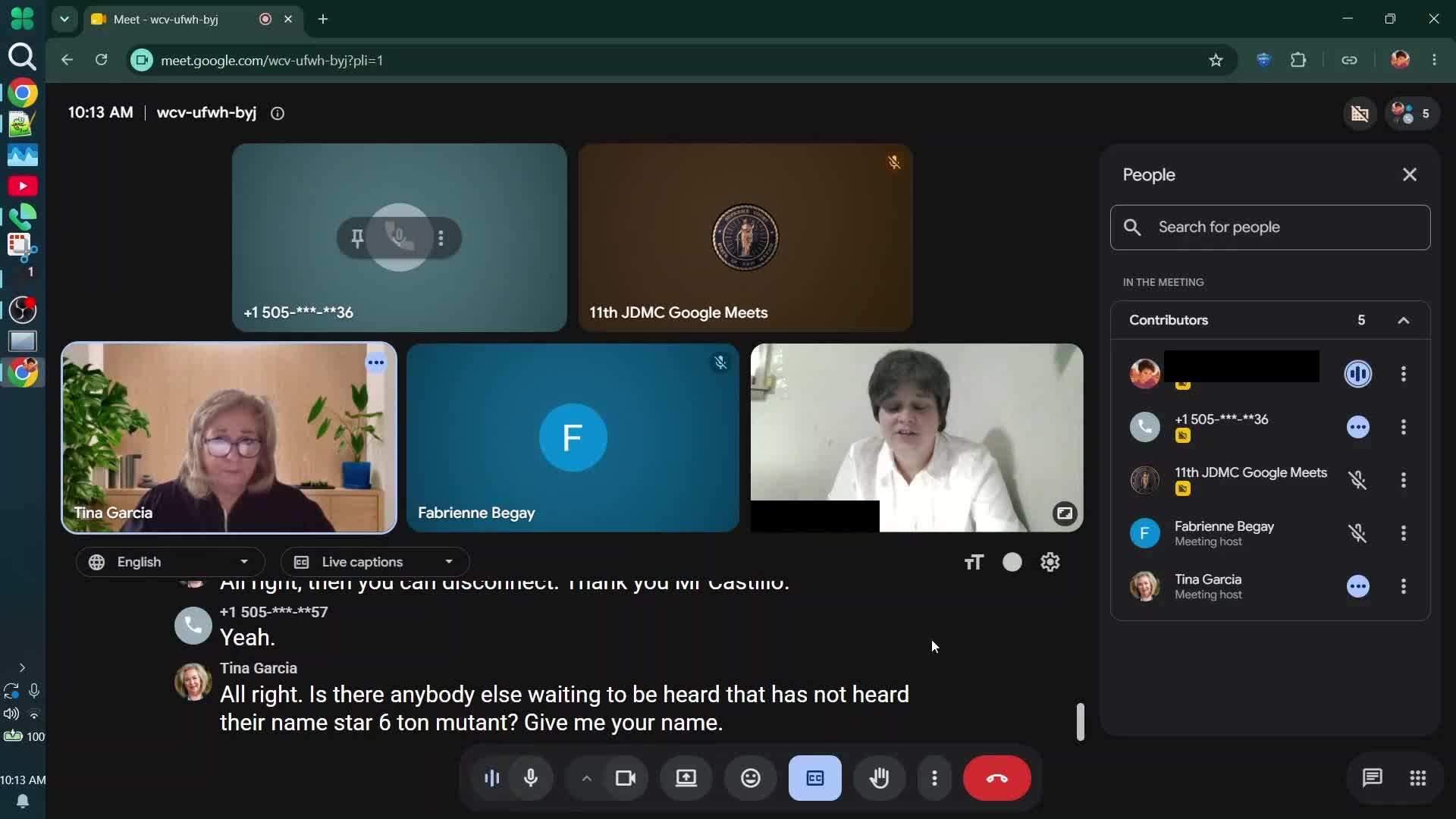Bookmark this page with star icon
The width and height of the screenshot is (1456, 819).
1216,60
